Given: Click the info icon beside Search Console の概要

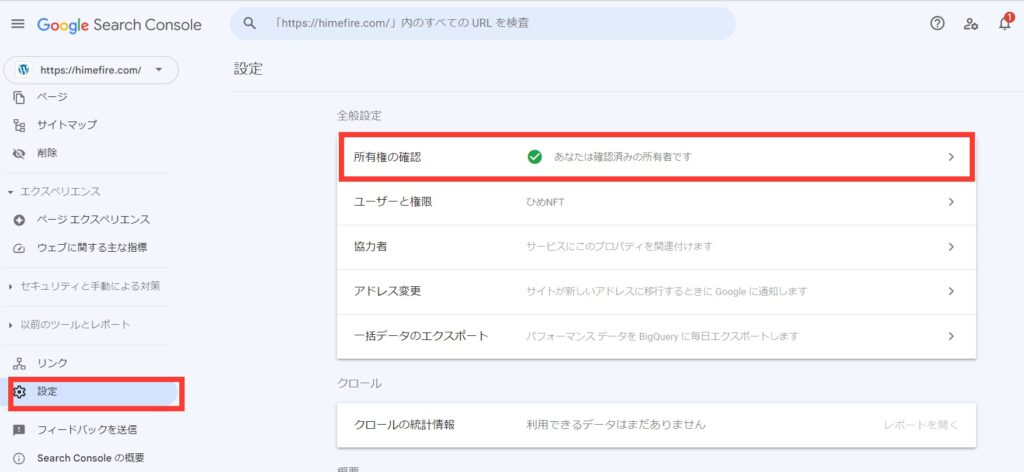Looking at the screenshot, I should [x=20, y=458].
